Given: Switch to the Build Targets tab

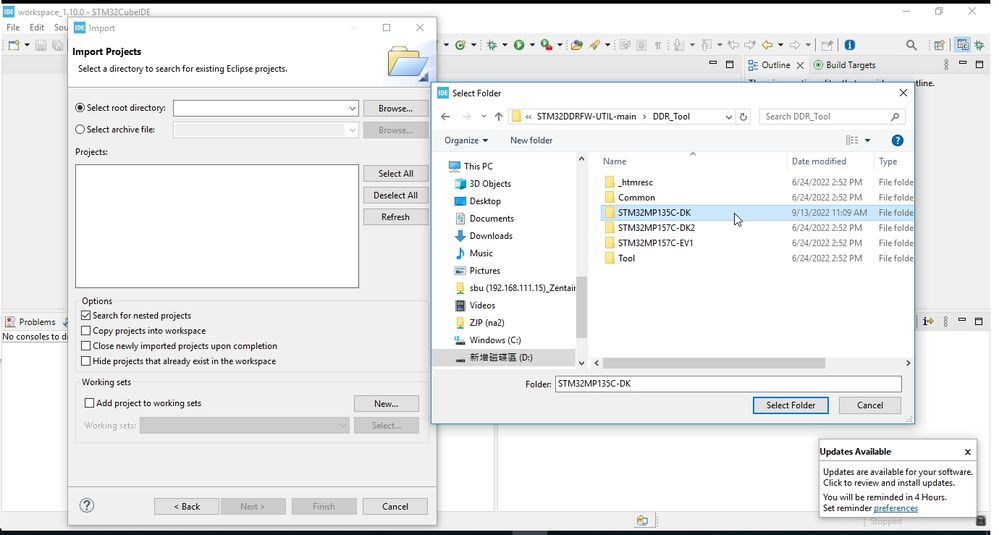Looking at the screenshot, I should (844, 65).
